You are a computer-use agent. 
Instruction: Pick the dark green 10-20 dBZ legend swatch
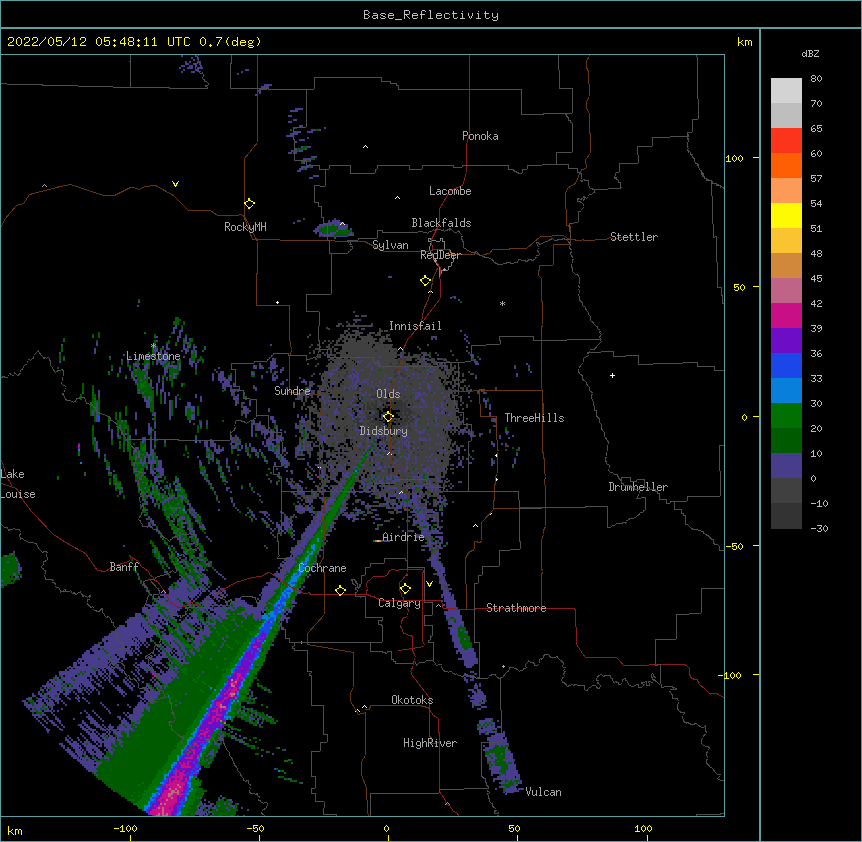coord(786,440)
